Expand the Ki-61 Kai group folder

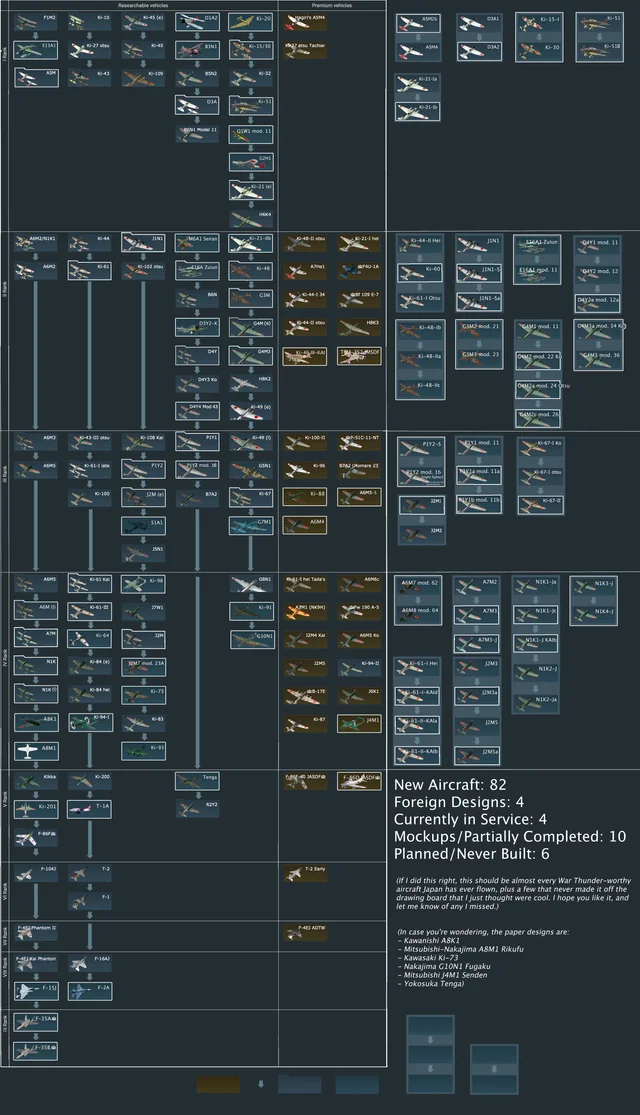coord(90,583)
